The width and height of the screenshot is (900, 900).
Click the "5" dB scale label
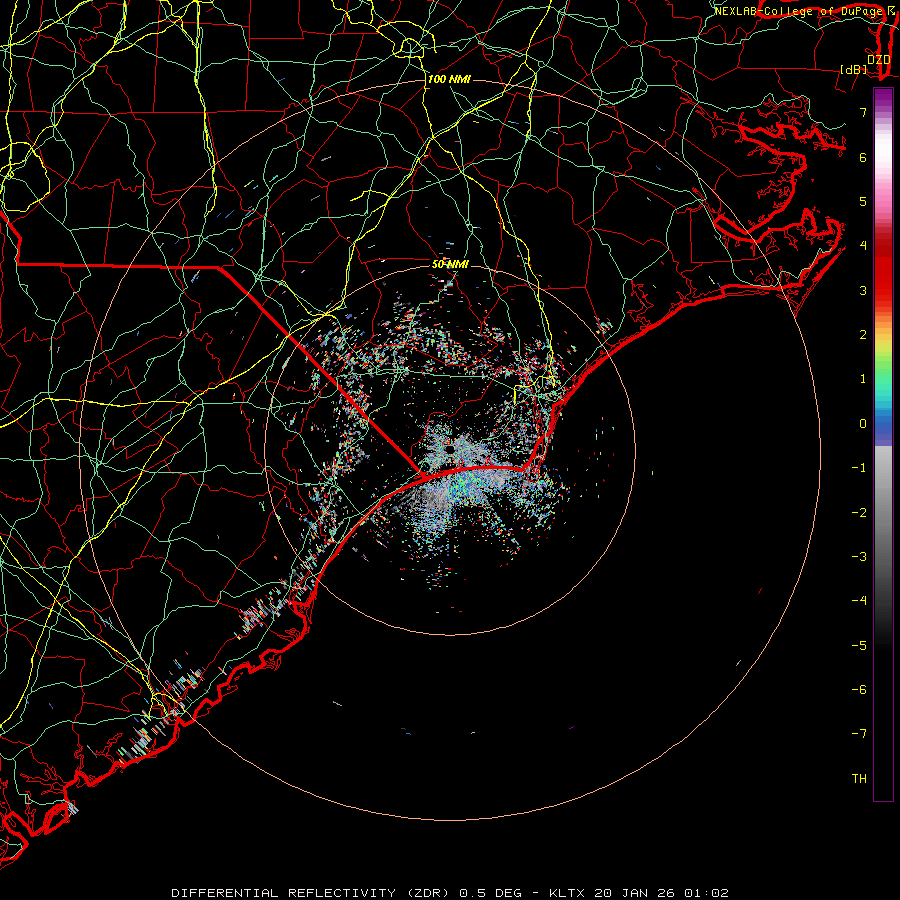(x=863, y=201)
